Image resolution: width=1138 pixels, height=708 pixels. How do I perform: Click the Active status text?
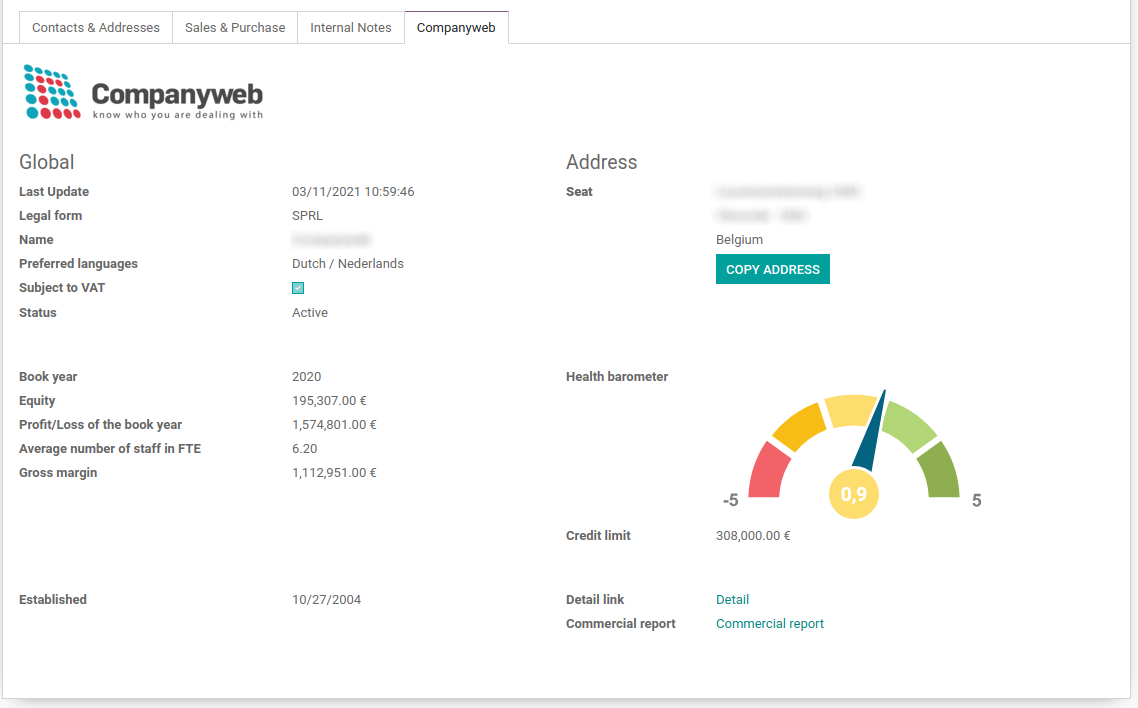[310, 312]
